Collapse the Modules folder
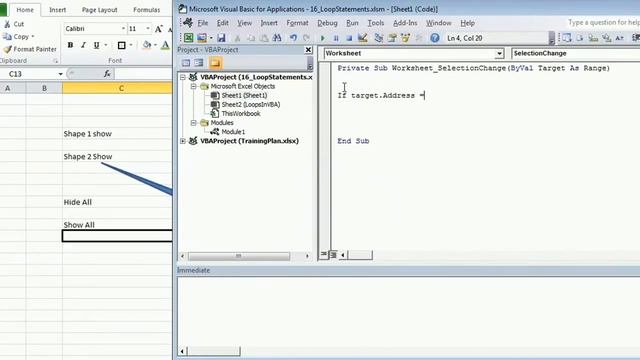The height and width of the screenshot is (360, 640). [x=193, y=122]
